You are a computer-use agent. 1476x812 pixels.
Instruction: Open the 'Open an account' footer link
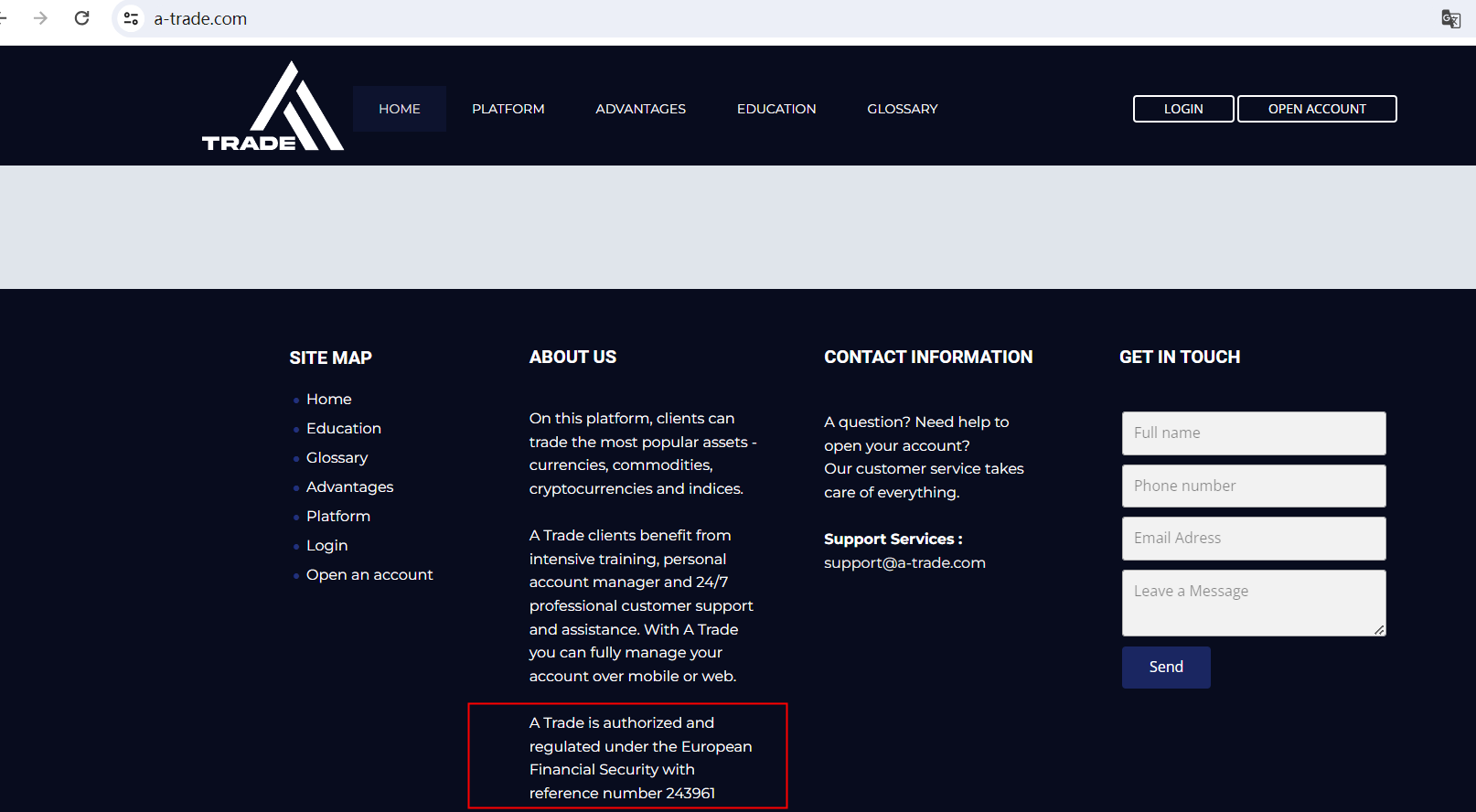click(x=369, y=575)
